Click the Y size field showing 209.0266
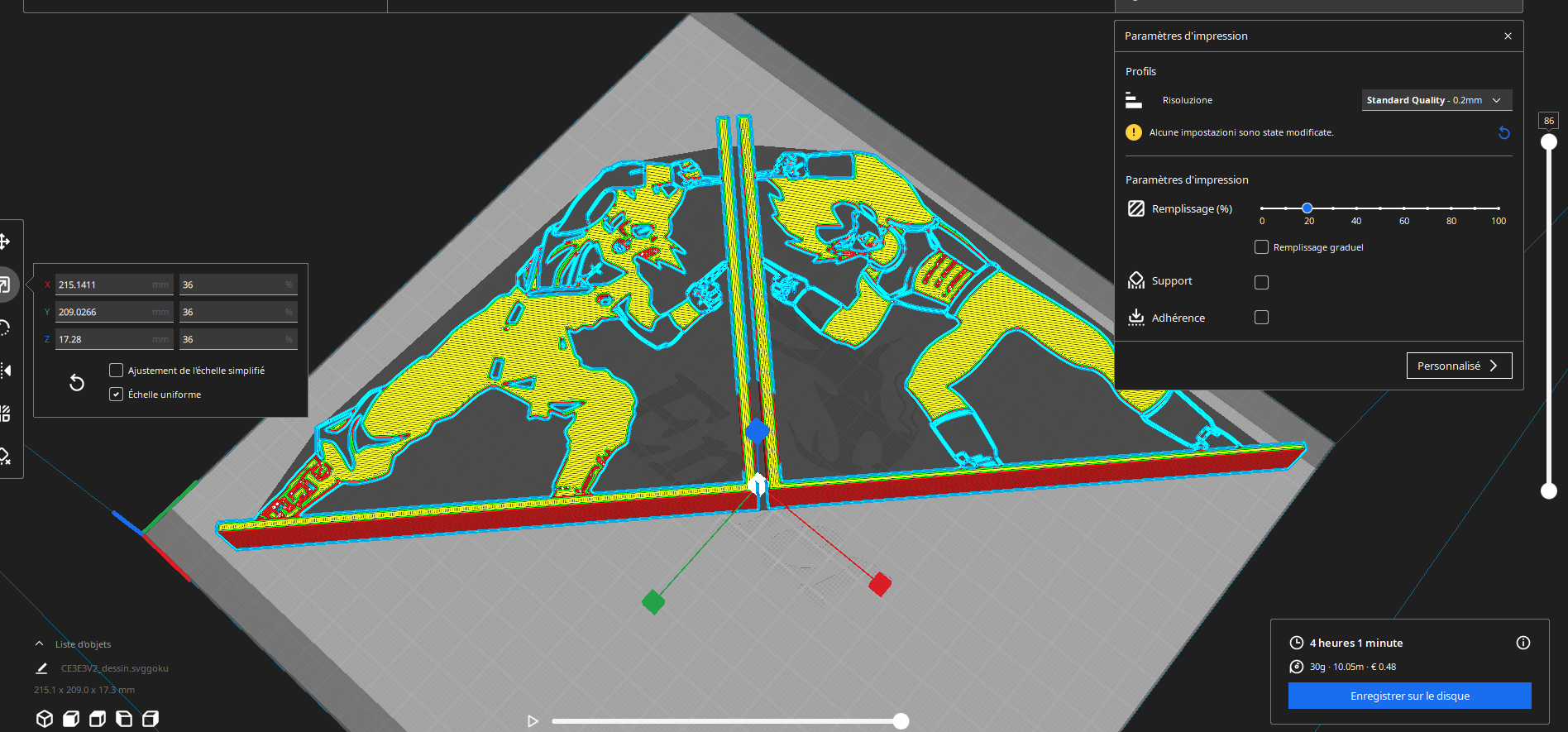This screenshot has height=732, width=1568. [114, 312]
